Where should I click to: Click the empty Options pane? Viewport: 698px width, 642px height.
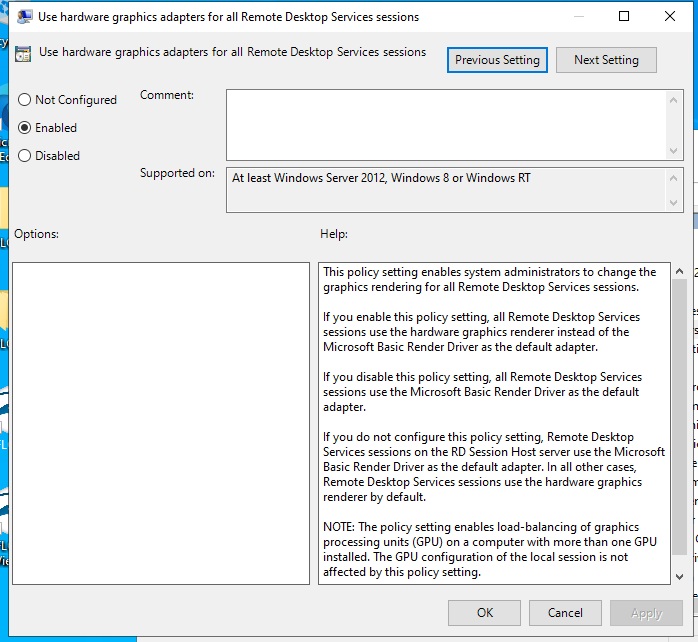point(161,423)
